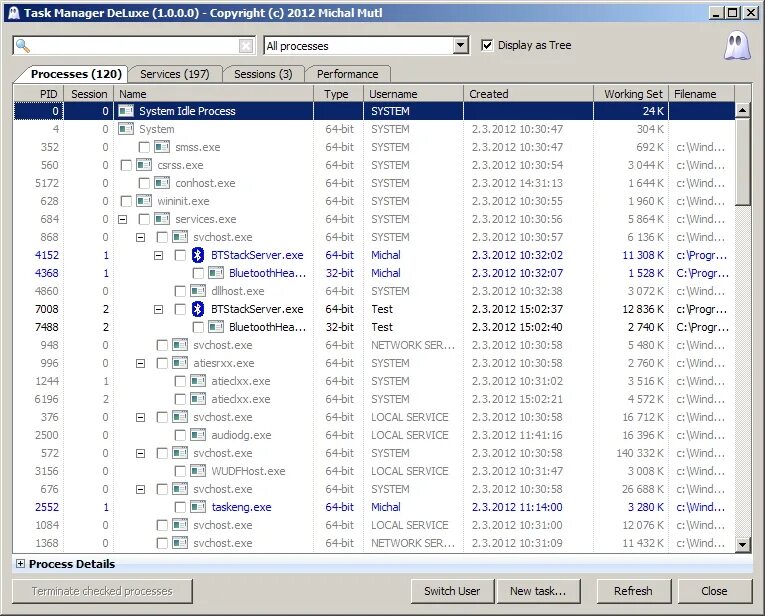
Task: Click the dllhost.exe process icon
Action: pos(198,291)
